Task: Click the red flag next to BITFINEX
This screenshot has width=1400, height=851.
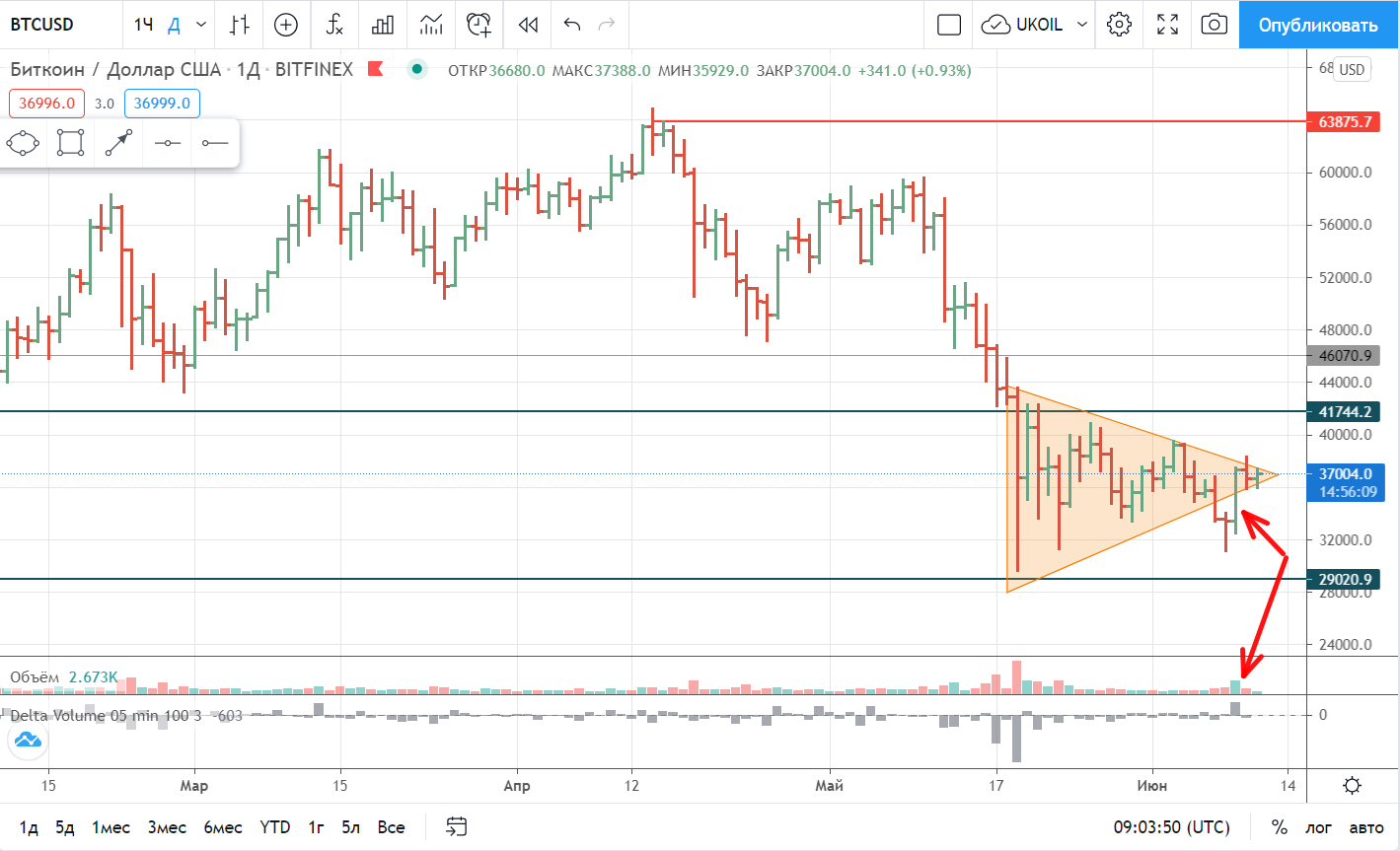Action: pyautogui.click(x=375, y=69)
